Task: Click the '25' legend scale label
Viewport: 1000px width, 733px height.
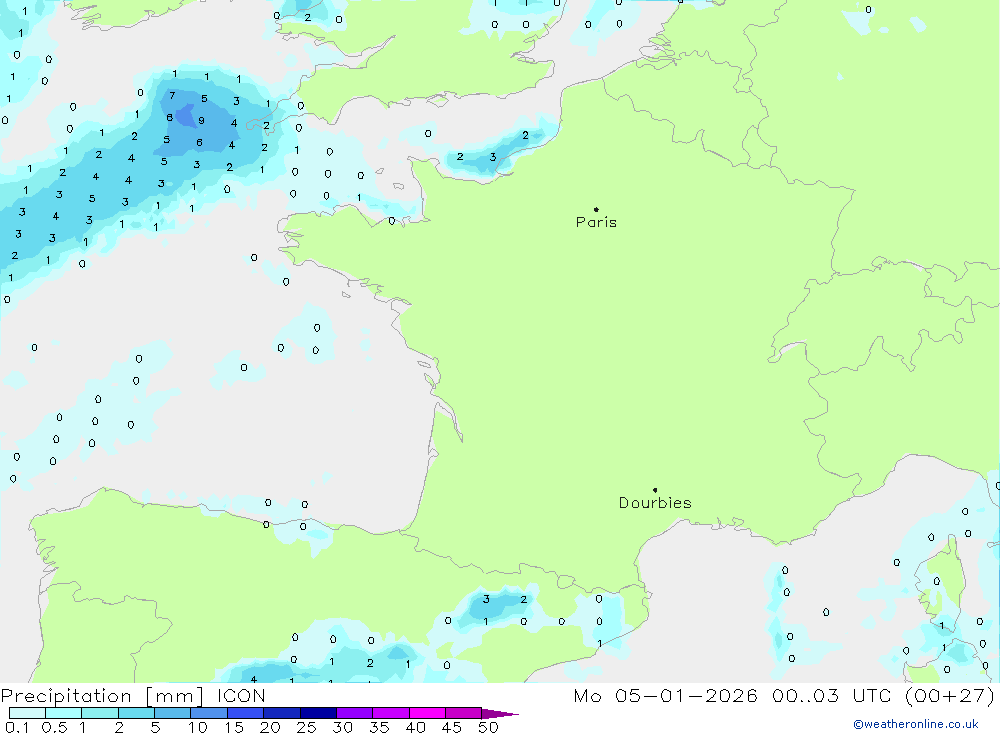Action: [x=306, y=727]
